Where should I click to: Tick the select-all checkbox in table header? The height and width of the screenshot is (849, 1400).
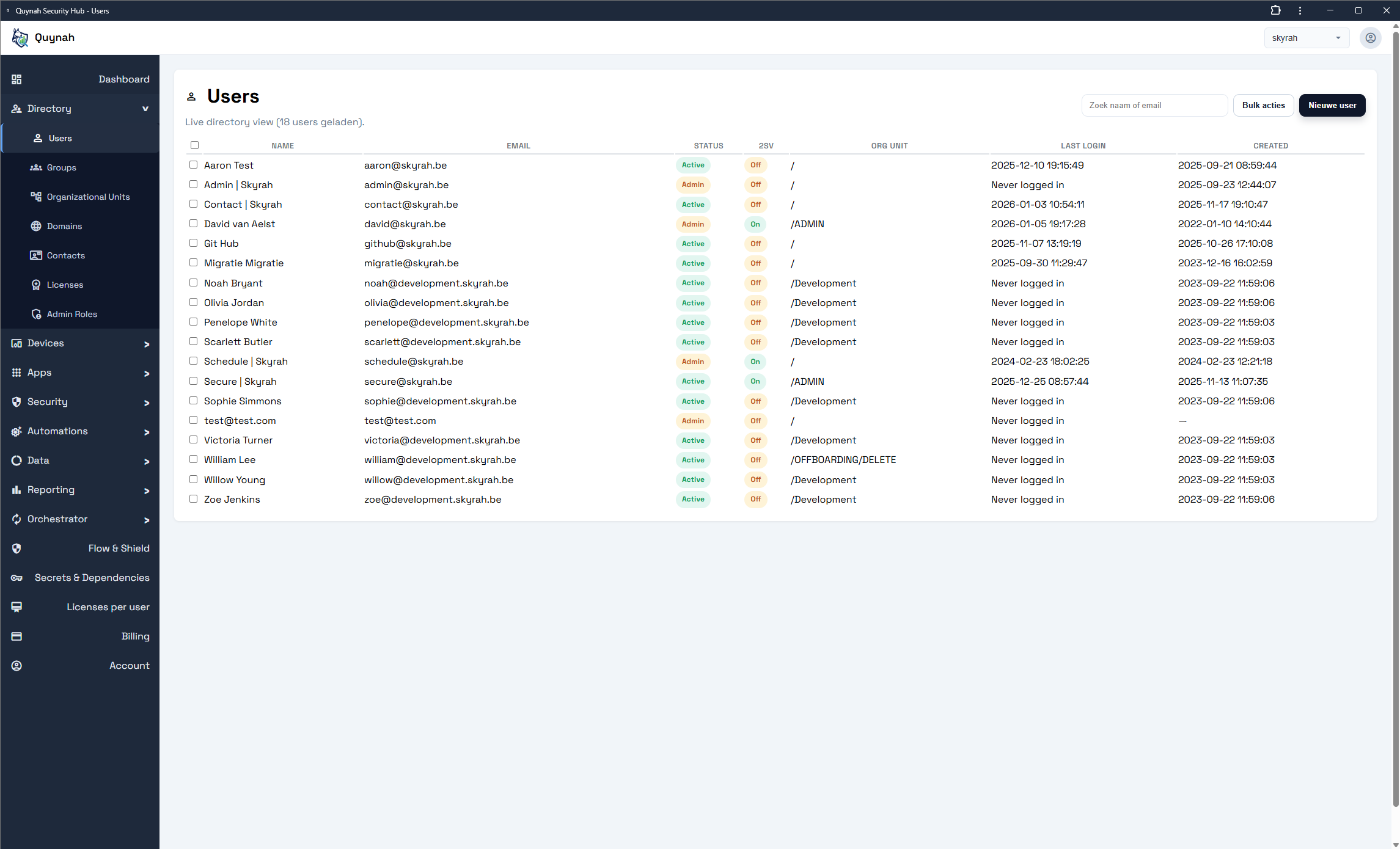click(194, 145)
